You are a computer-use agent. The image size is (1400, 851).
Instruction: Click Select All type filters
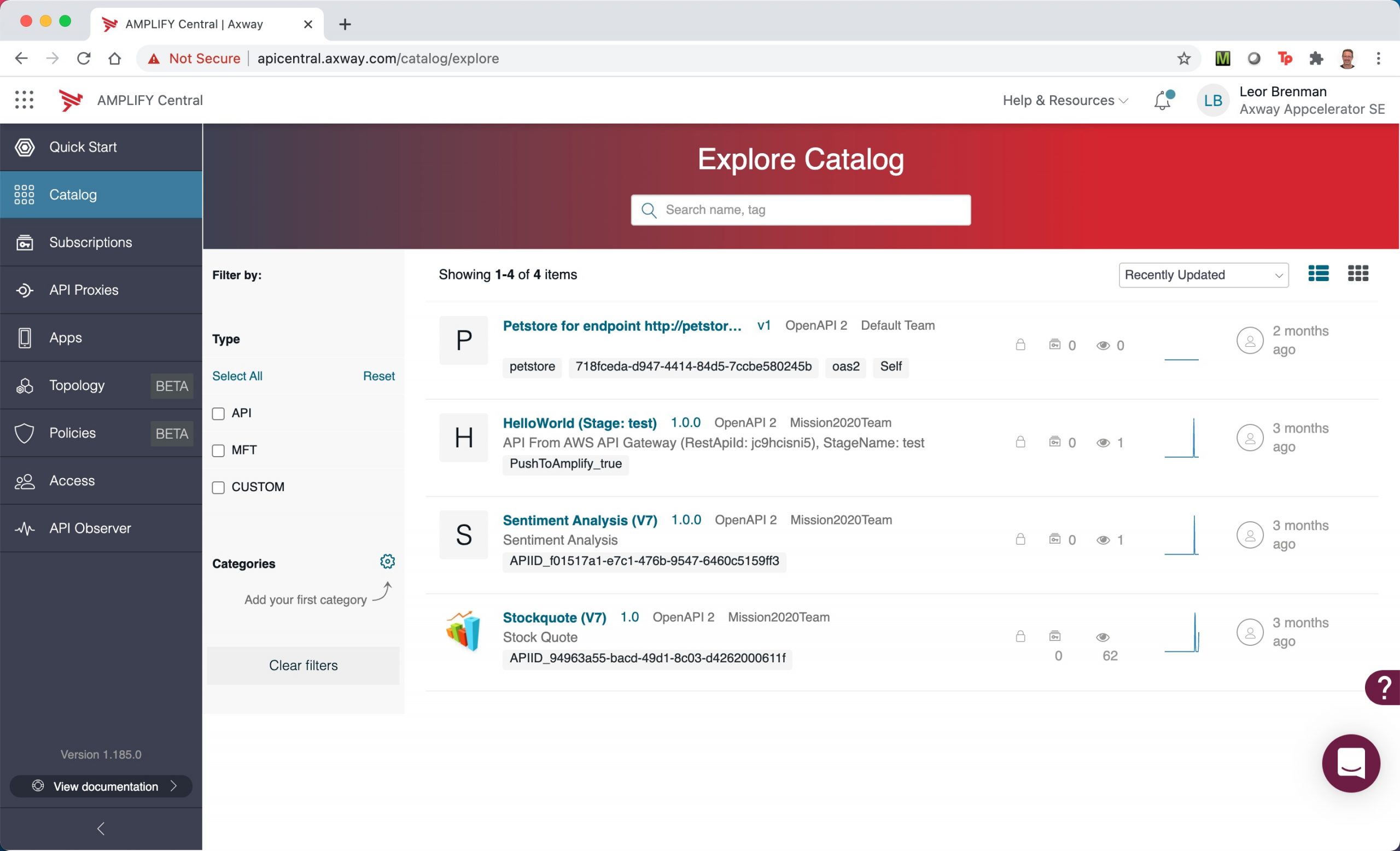[237, 376]
